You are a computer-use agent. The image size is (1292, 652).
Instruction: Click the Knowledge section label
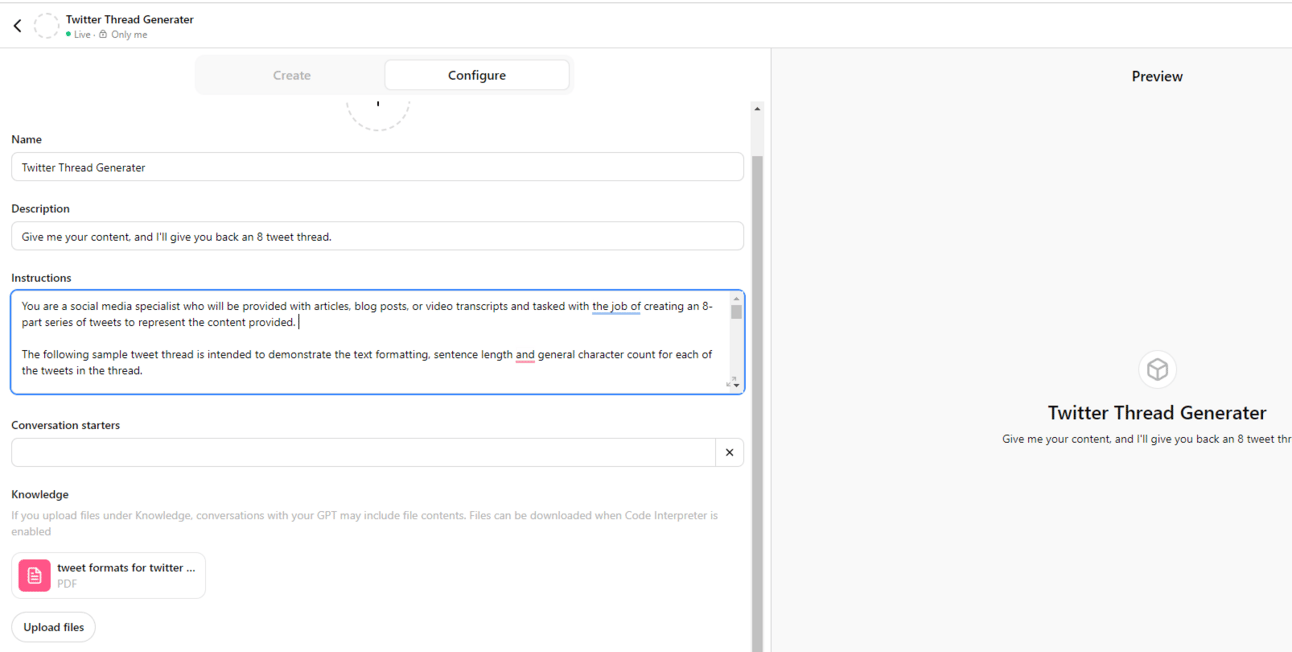[40, 494]
